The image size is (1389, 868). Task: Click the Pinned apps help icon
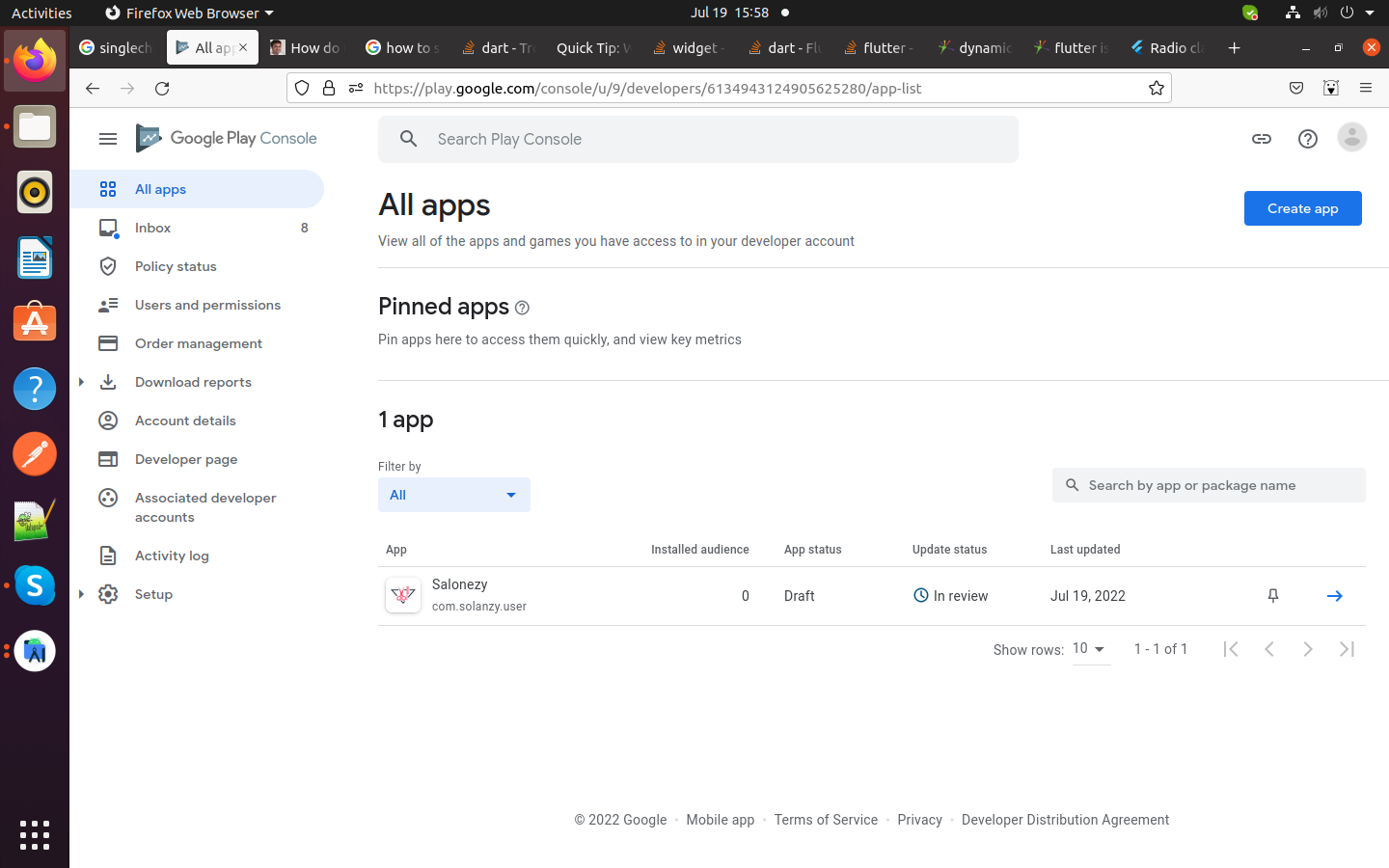point(522,308)
